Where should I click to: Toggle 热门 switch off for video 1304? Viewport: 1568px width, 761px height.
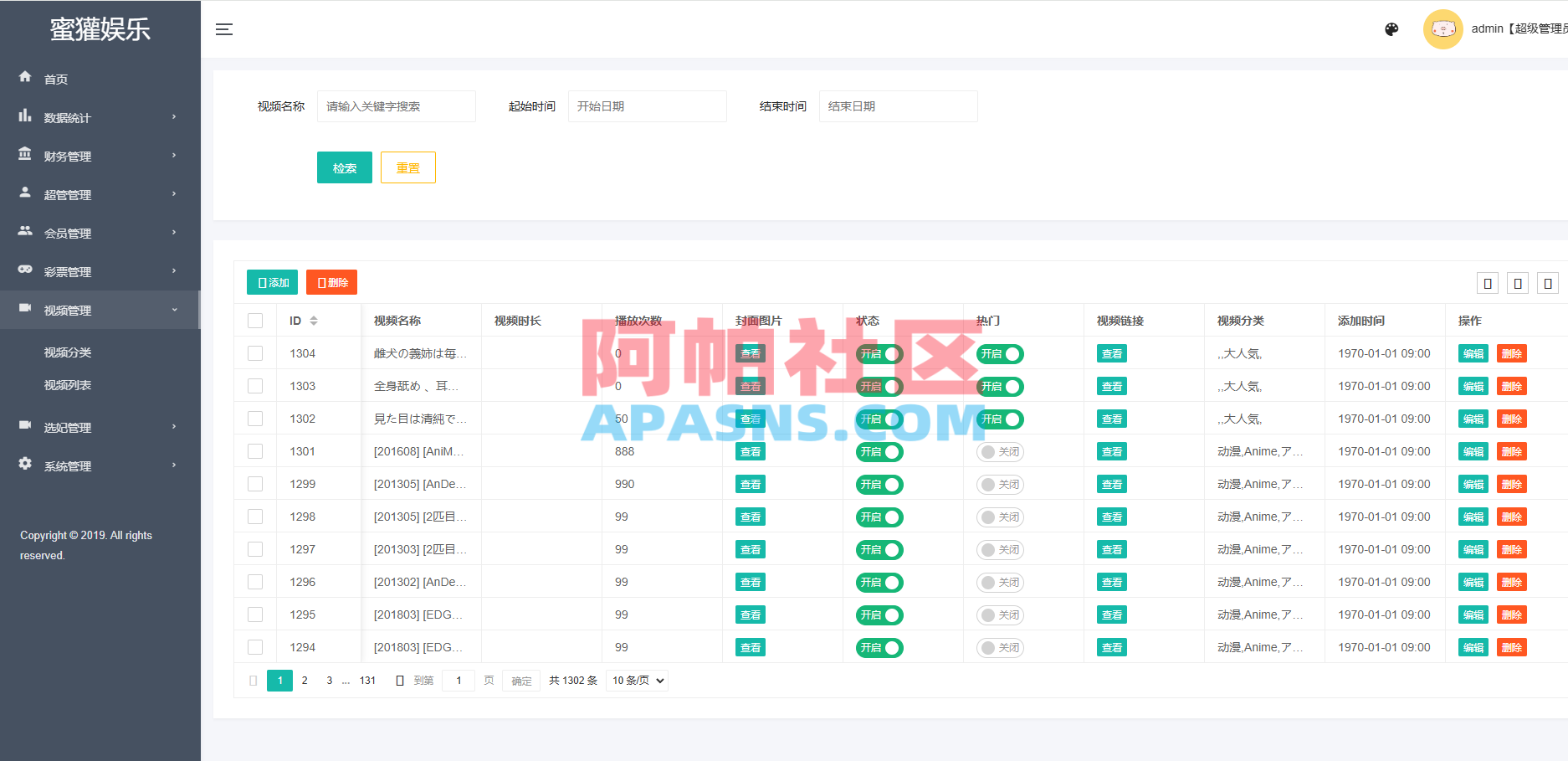[999, 353]
